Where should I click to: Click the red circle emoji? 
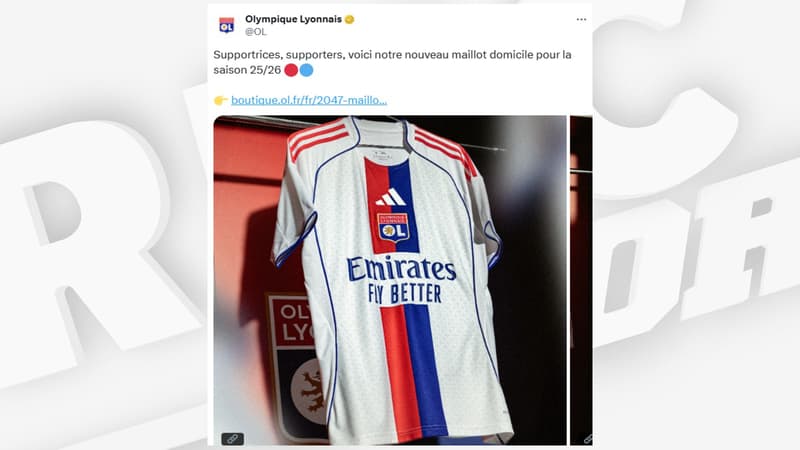click(291, 70)
